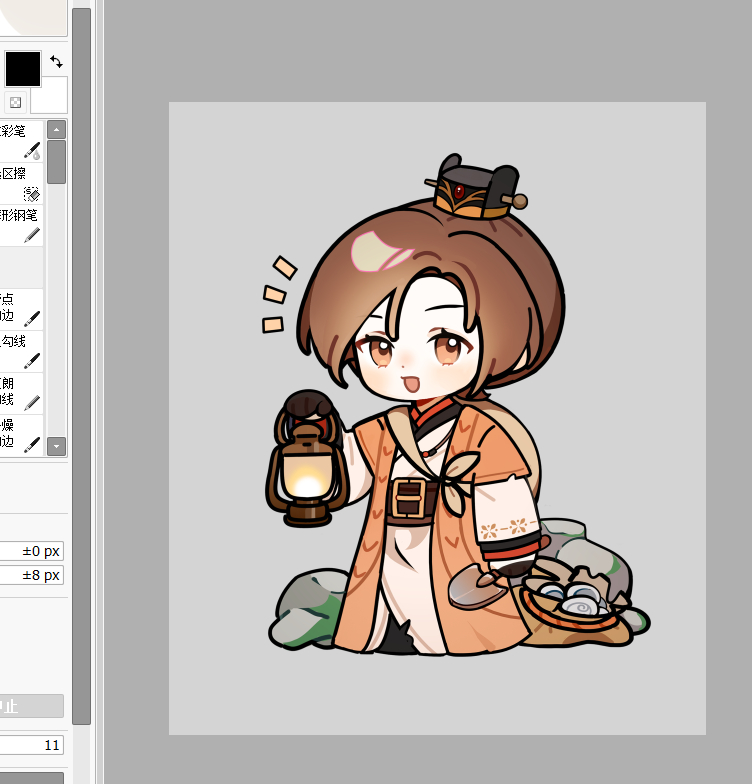The image size is (752, 784).
Task: Click the tool list scroll-down arrow
Action: [x=56, y=446]
